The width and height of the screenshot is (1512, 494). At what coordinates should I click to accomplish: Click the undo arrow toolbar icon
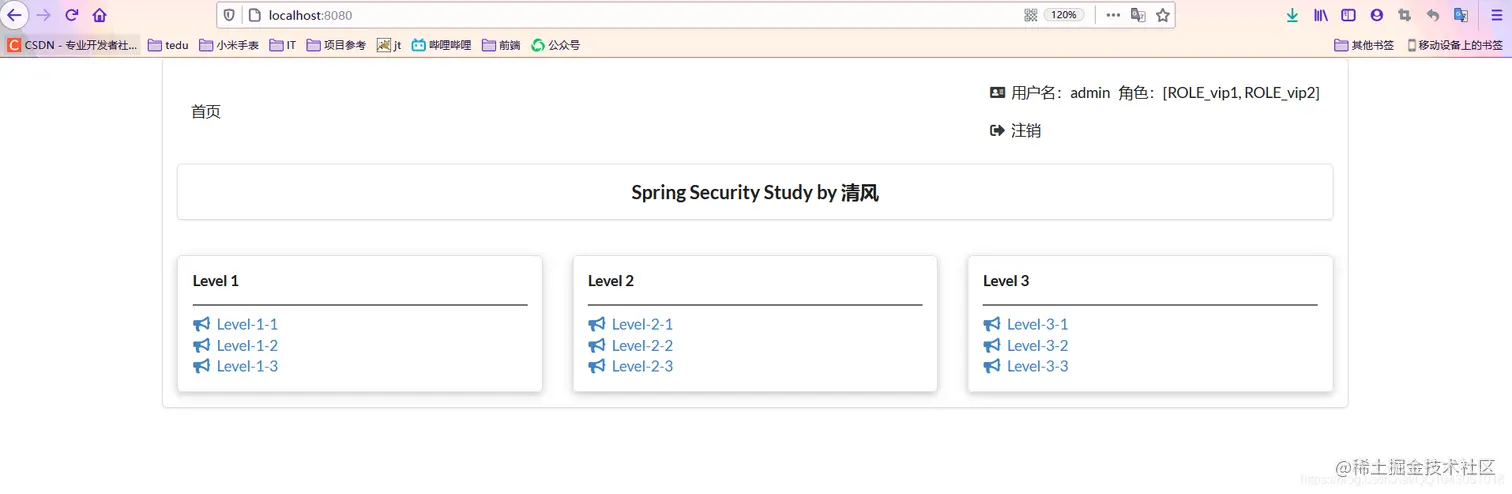coord(1433,15)
